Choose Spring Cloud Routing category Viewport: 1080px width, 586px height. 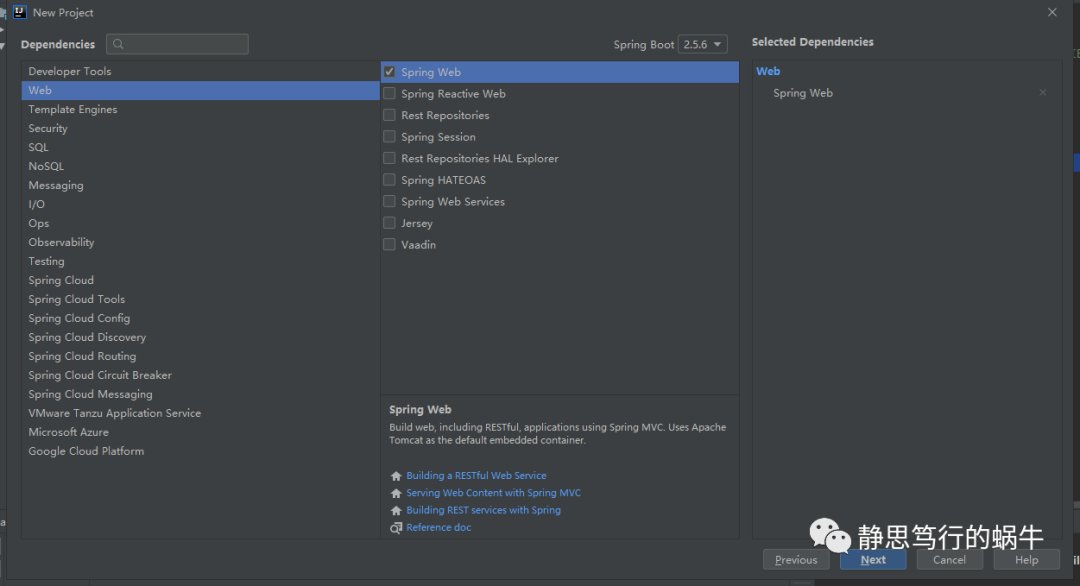click(200, 356)
